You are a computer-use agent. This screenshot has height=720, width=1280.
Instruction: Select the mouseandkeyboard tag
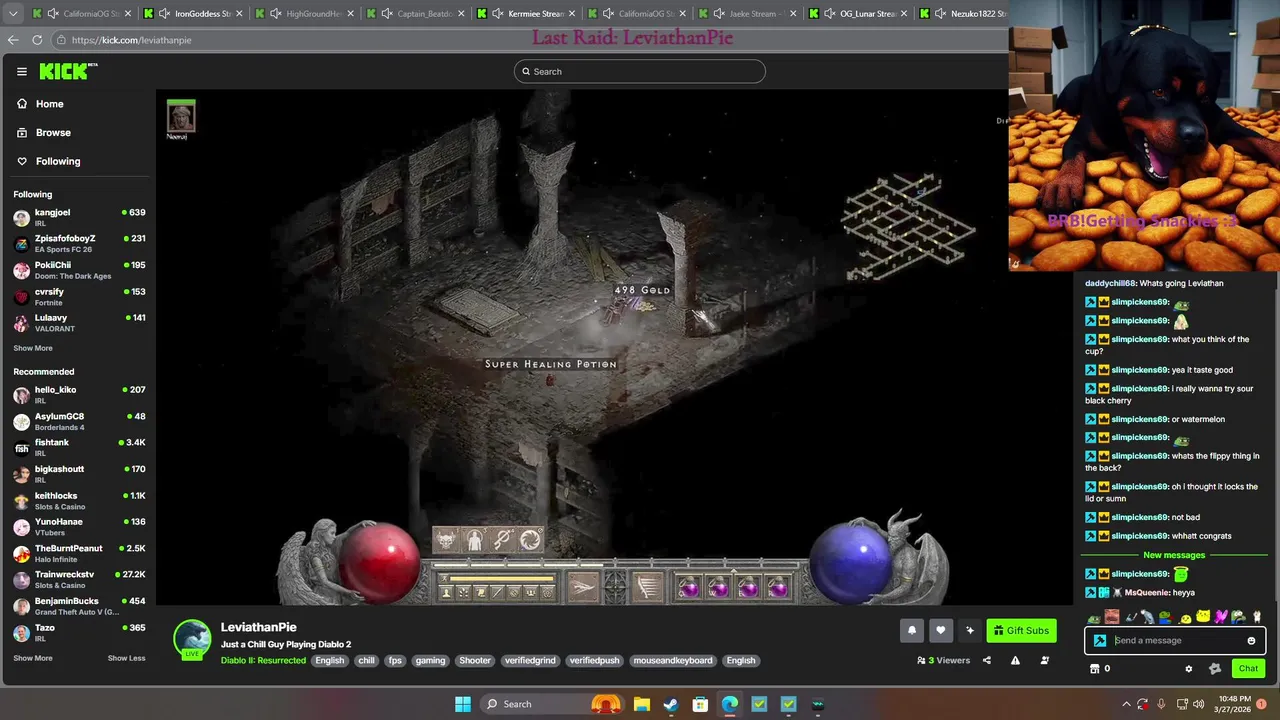click(x=673, y=660)
